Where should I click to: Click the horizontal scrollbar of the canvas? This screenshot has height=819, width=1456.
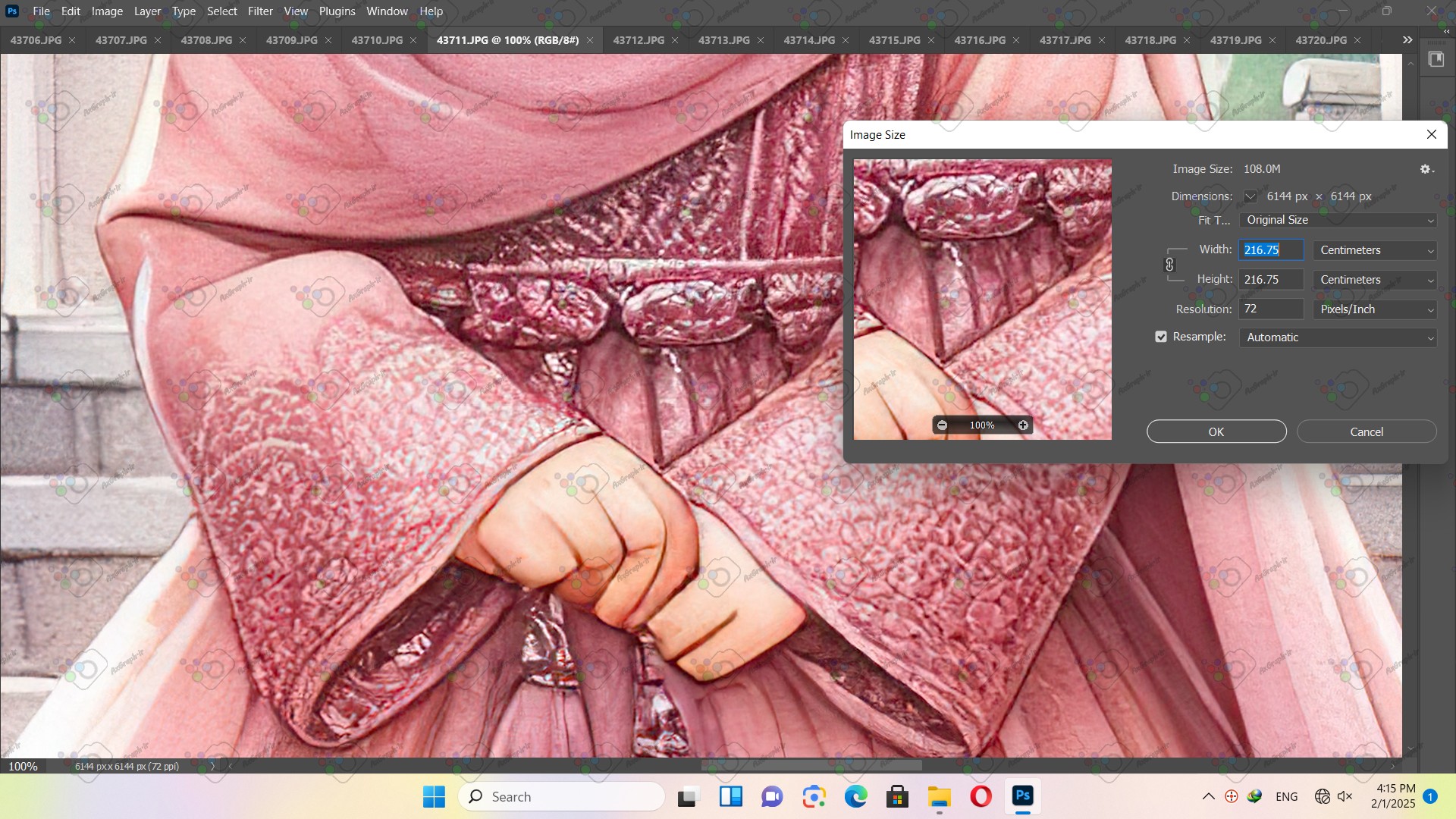pyautogui.click(x=811, y=766)
